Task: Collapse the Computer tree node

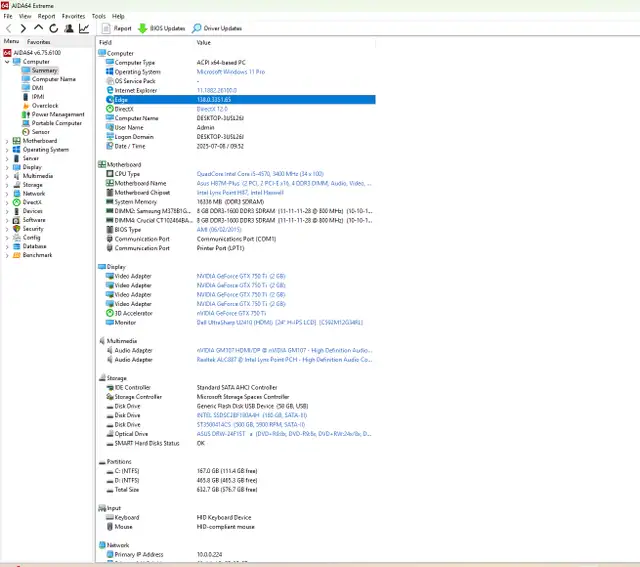Action: point(7,62)
